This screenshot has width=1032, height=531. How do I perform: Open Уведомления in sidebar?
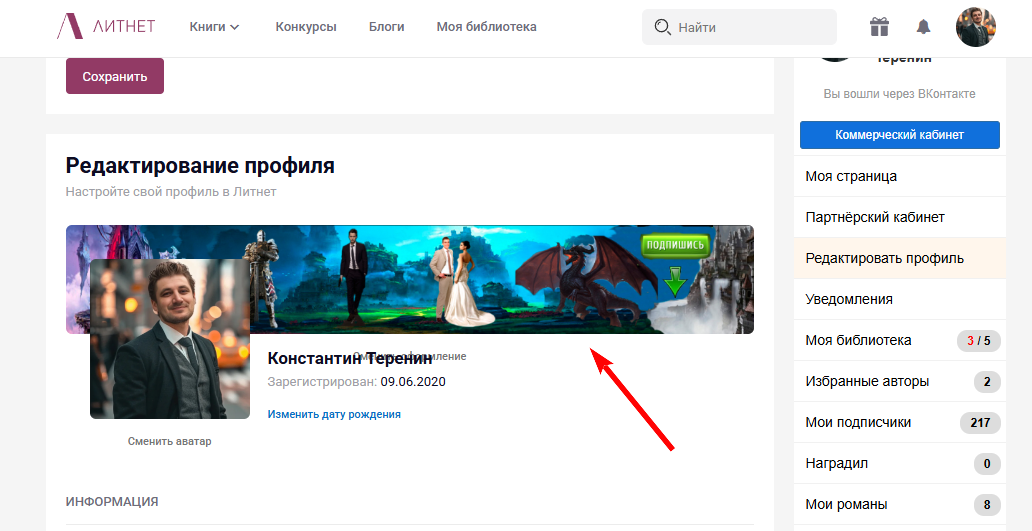click(900, 299)
